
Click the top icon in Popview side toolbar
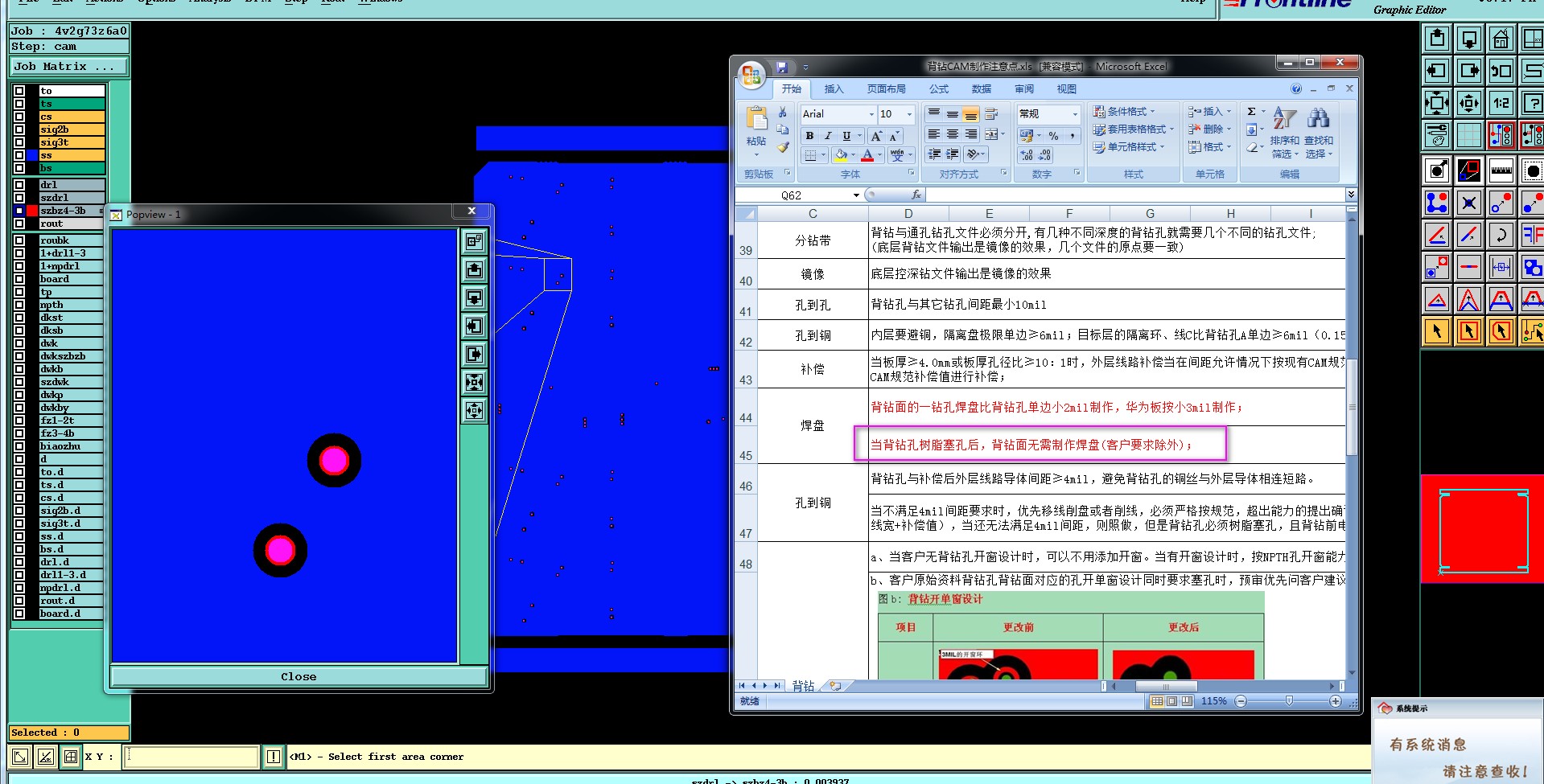[x=474, y=241]
